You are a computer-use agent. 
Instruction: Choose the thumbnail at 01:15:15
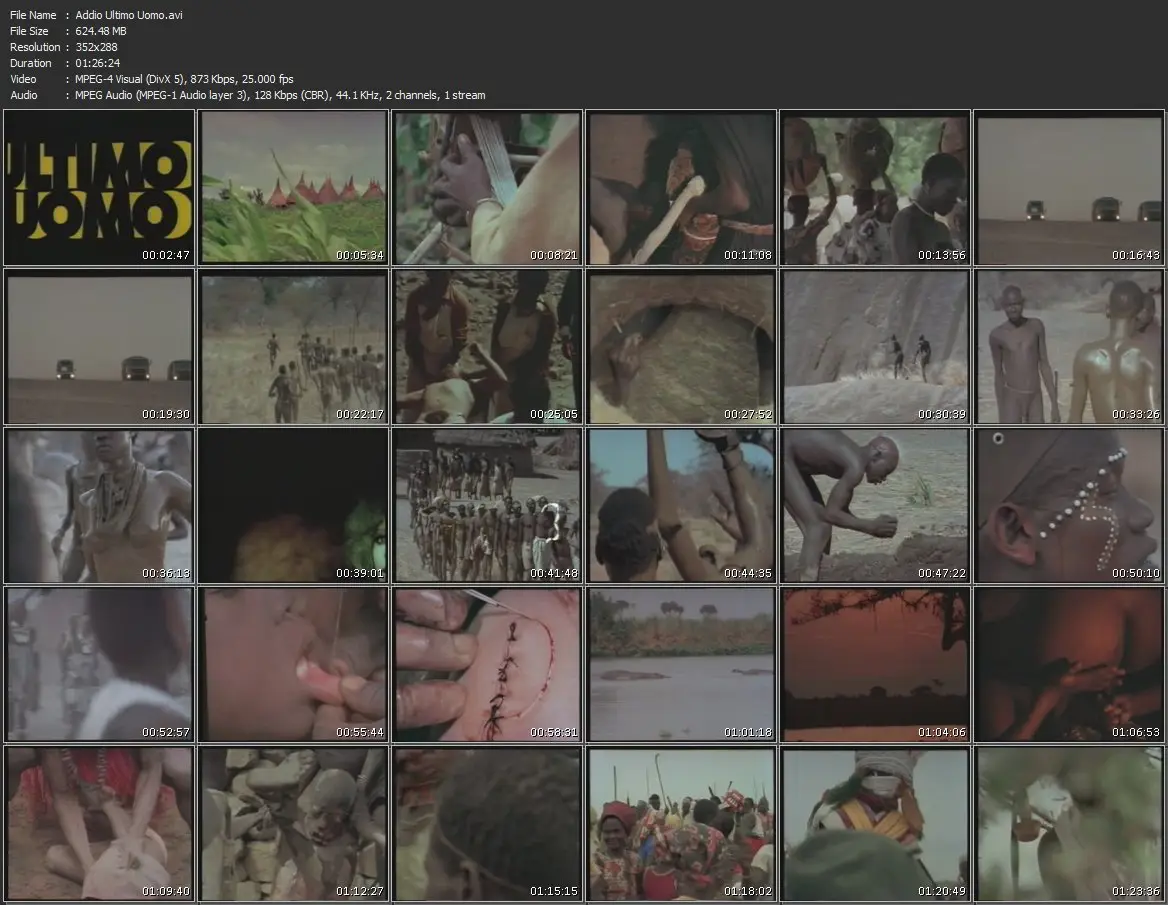[487, 824]
